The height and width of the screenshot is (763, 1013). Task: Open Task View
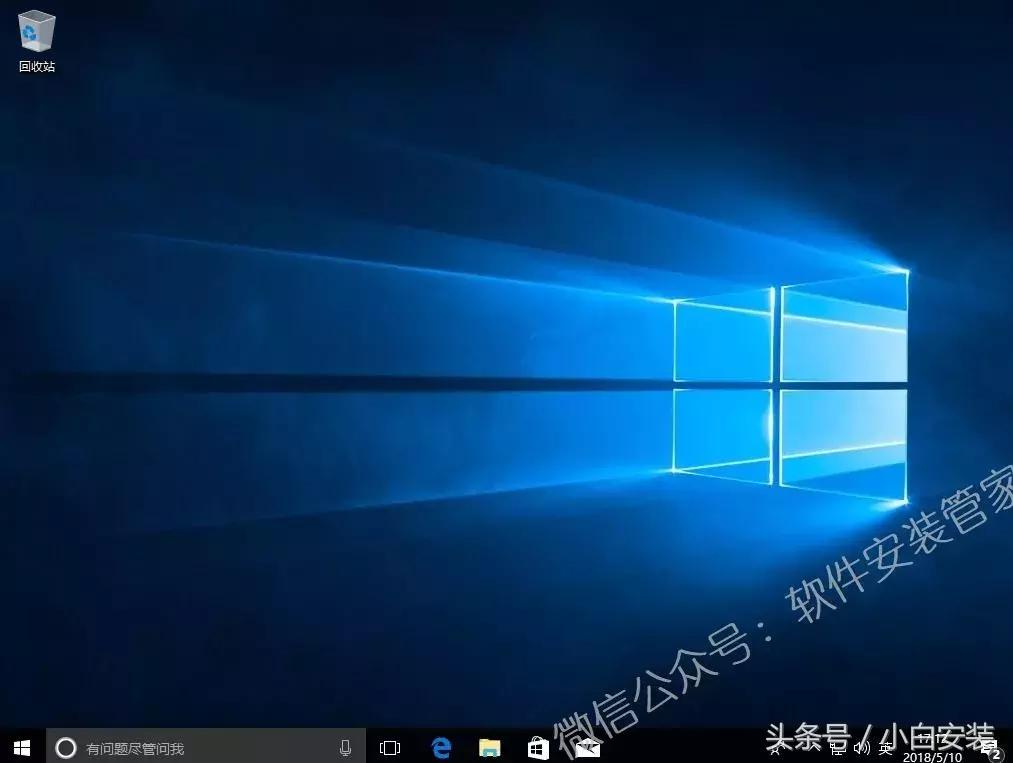click(389, 747)
